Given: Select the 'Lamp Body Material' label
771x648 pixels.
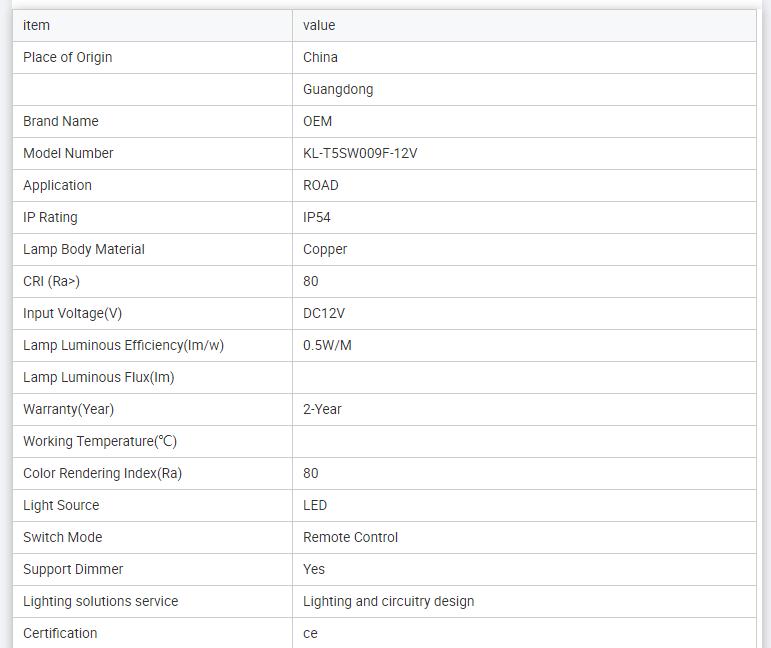Looking at the screenshot, I should coord(84,249).
